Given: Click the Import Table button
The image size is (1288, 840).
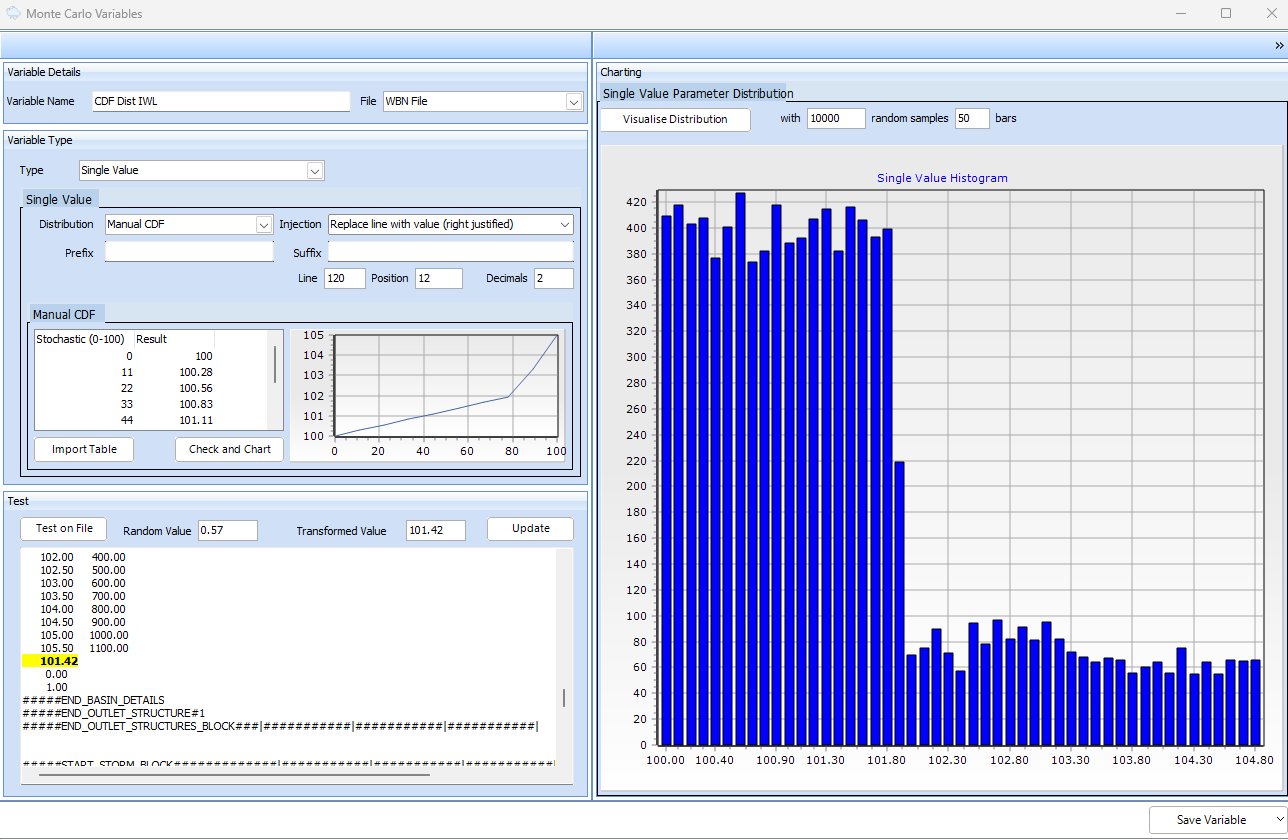Looking at the screenshot, I should click(x=84, y=450).
